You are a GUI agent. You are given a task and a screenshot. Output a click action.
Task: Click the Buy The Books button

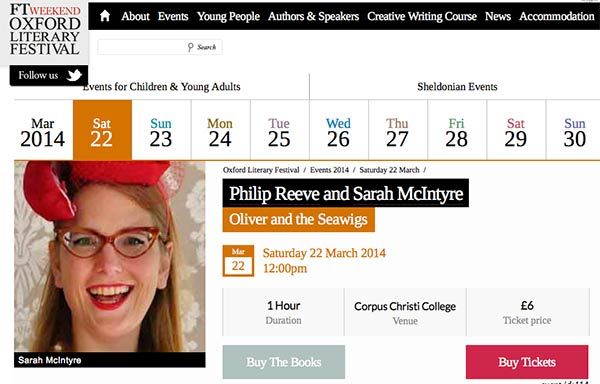point(284,362)
